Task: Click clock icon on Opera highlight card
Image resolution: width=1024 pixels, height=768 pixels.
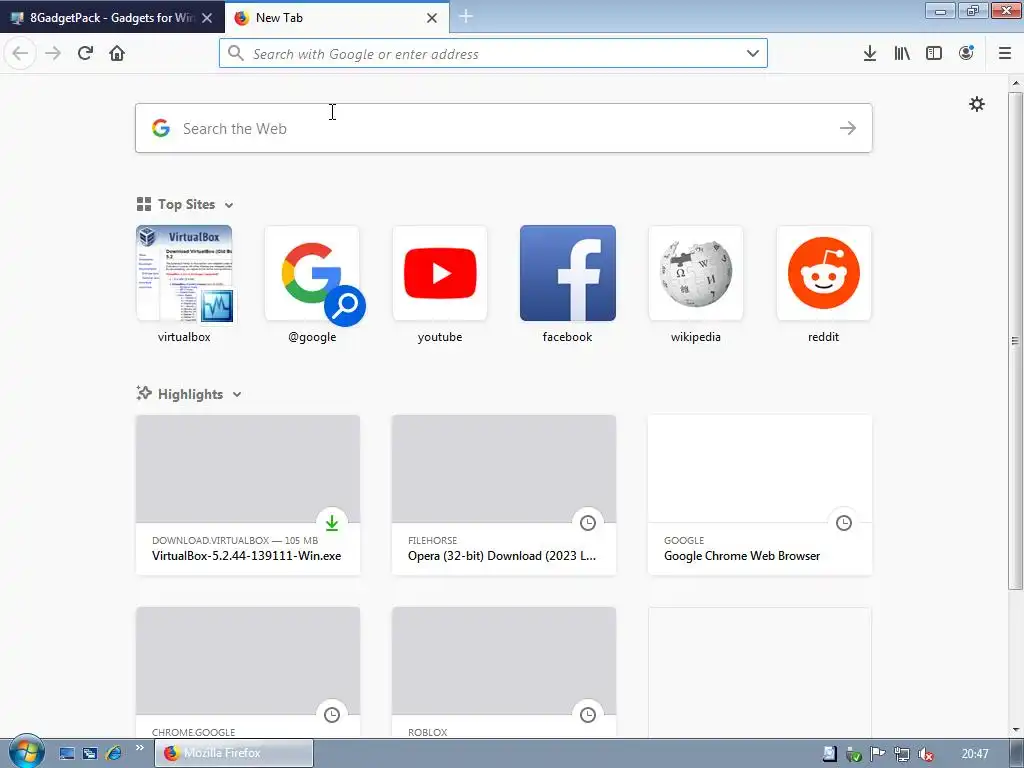Action: click(588, 522)
